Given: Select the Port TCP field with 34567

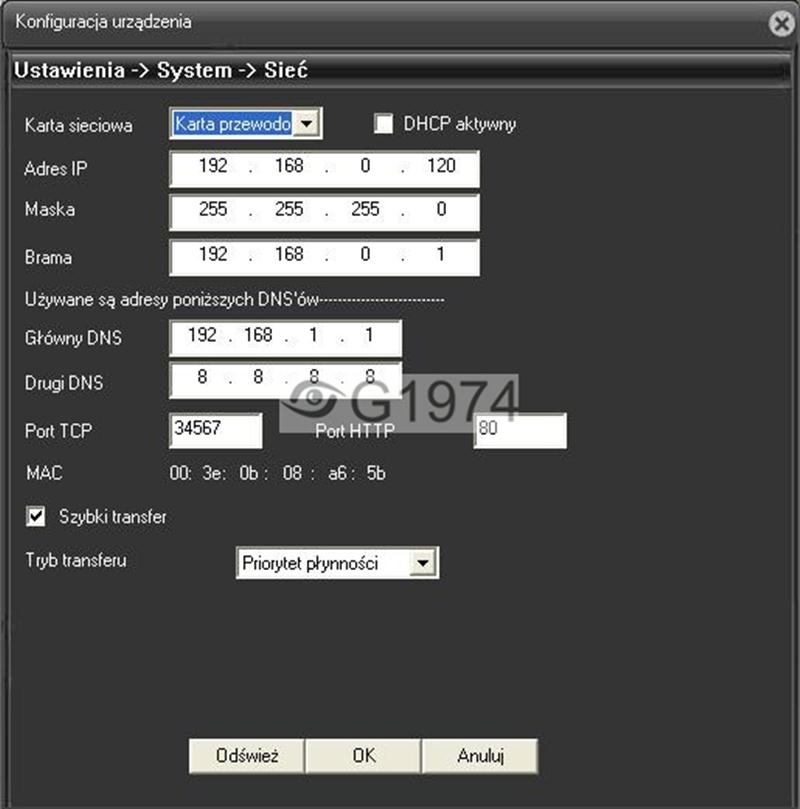Looking at the screenshot, I should 216,430.
